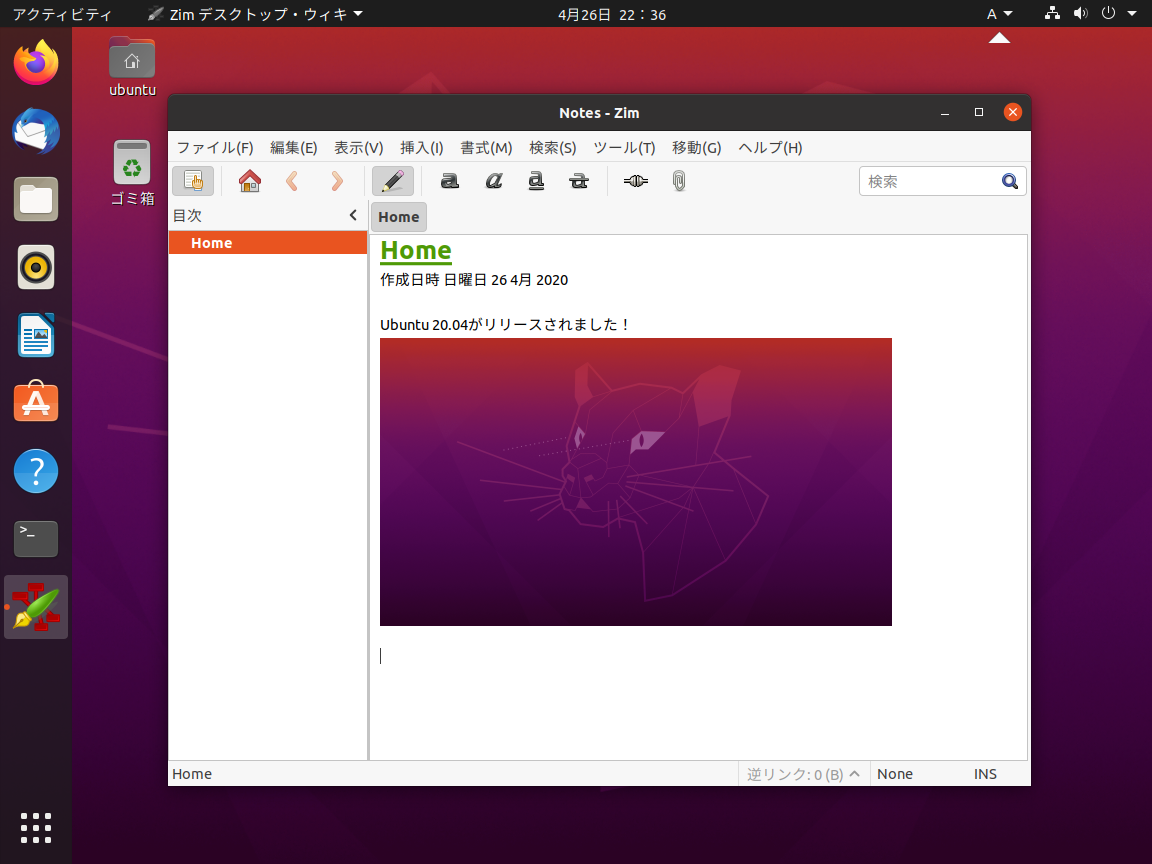Show the applications grid
The image size is (1152, 864).
36,828
